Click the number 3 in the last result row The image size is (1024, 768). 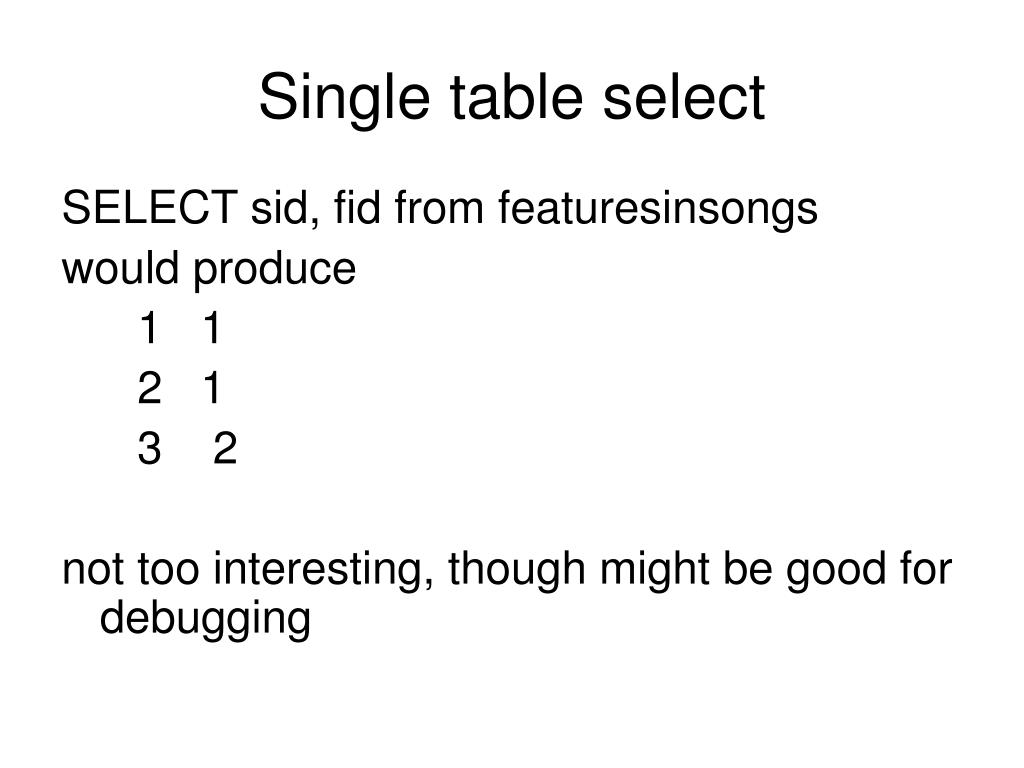click(150, 449)
